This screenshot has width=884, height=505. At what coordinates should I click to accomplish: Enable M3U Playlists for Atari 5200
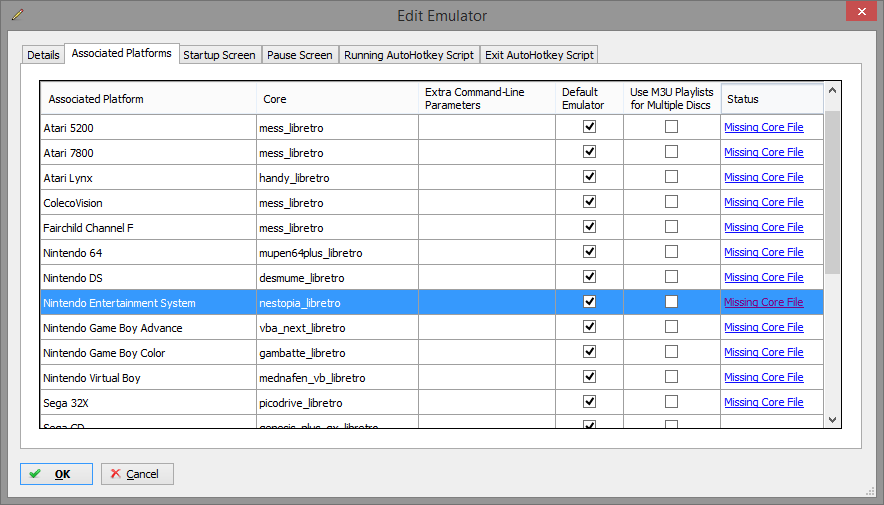[x=671, y=127]
